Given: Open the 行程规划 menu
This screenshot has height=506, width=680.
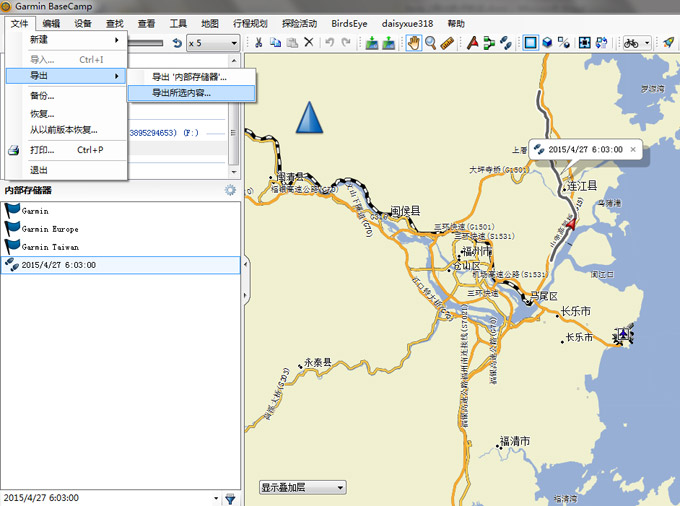Looking at the screenshot, I should pos(250,23).
